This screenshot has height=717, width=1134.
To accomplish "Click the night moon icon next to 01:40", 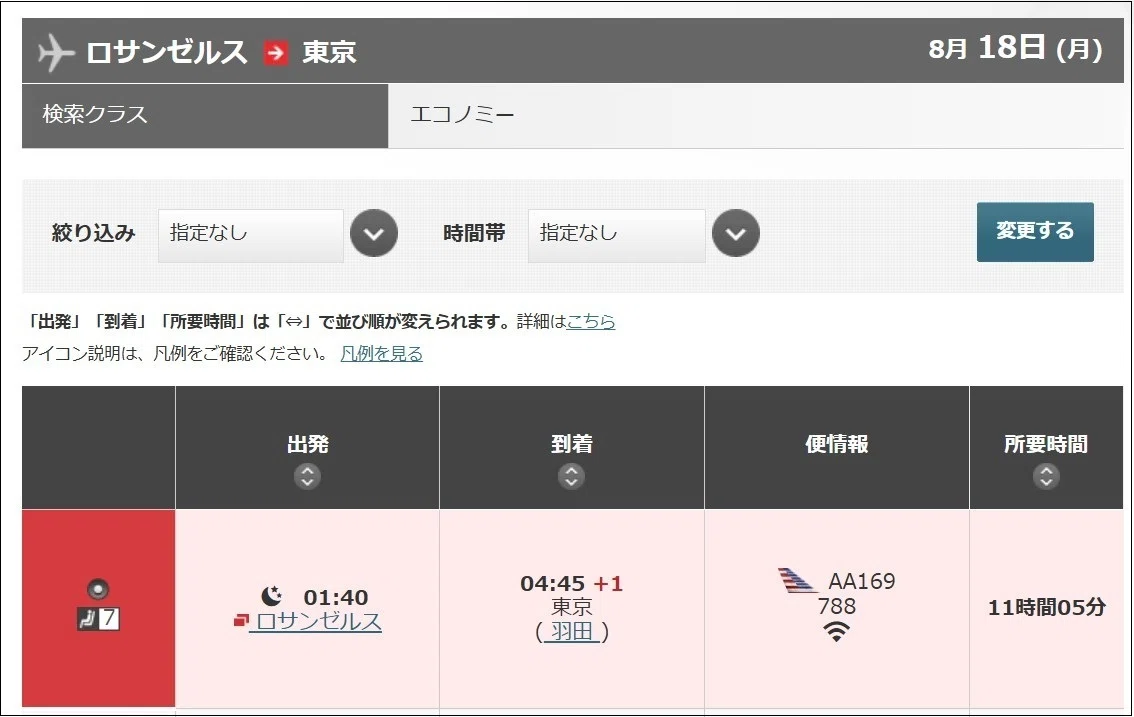I will pos(272,596).
